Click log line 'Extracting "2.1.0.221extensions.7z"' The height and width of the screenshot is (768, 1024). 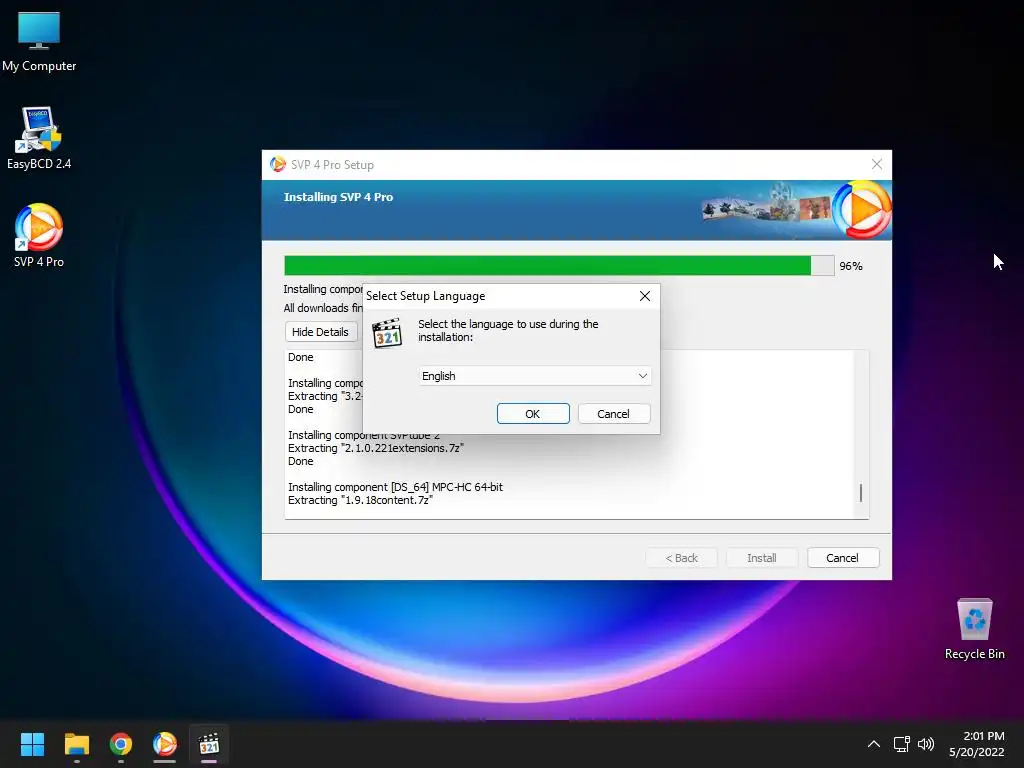point(376,448)
